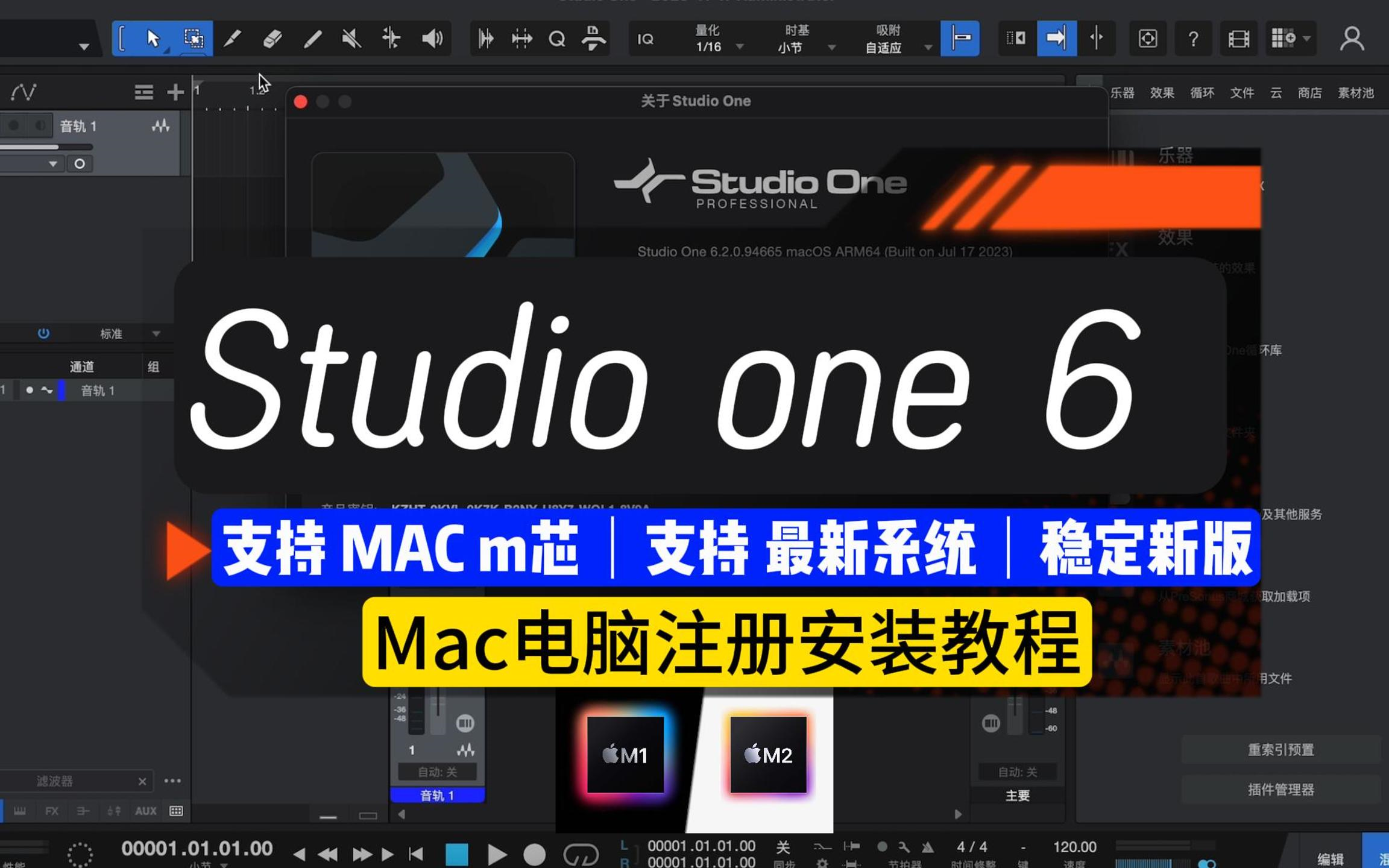Activate the Mute tool icon

click(x=351, y=39)
